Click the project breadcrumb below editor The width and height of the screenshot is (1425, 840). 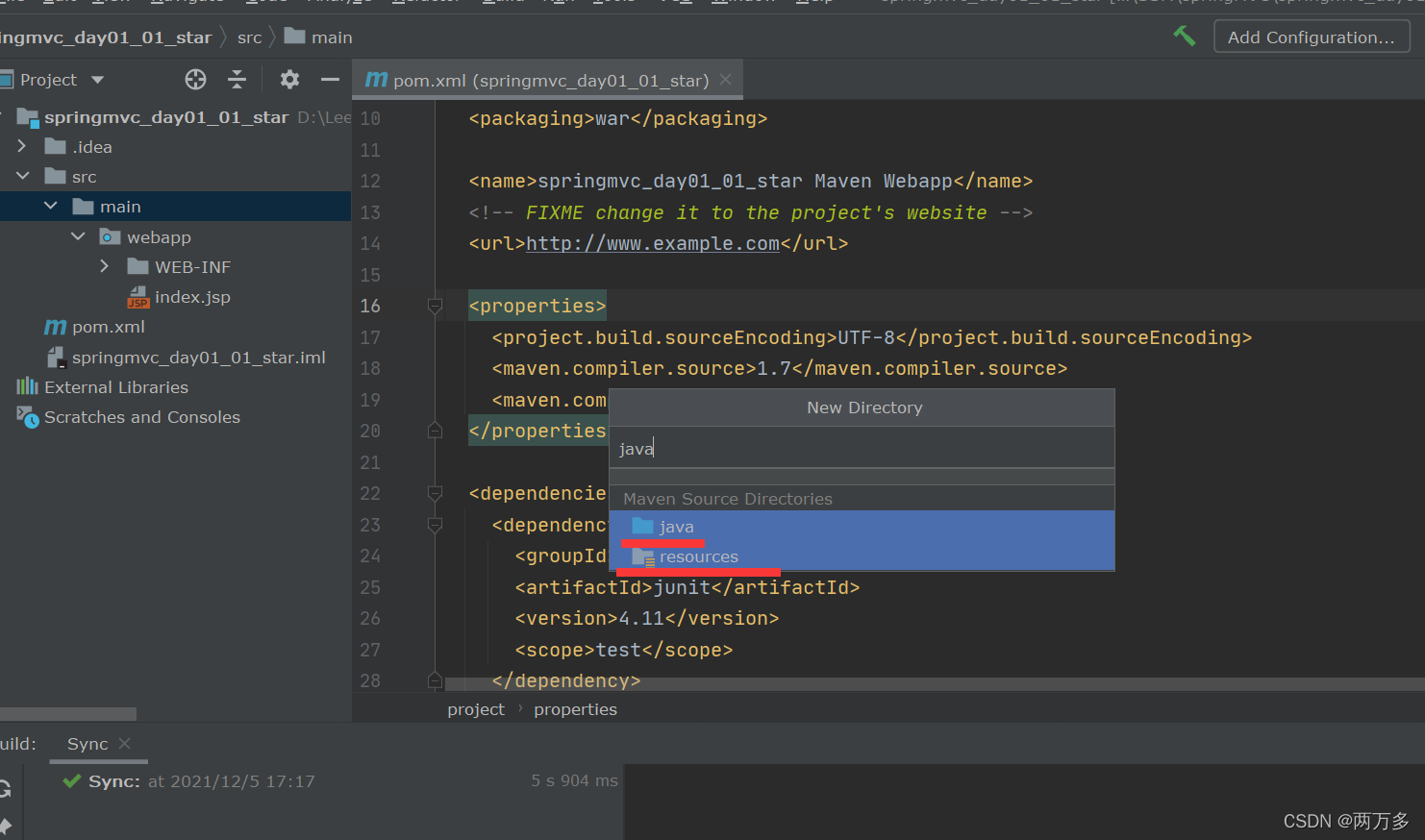pyautogui.click(x=475, y=709)
